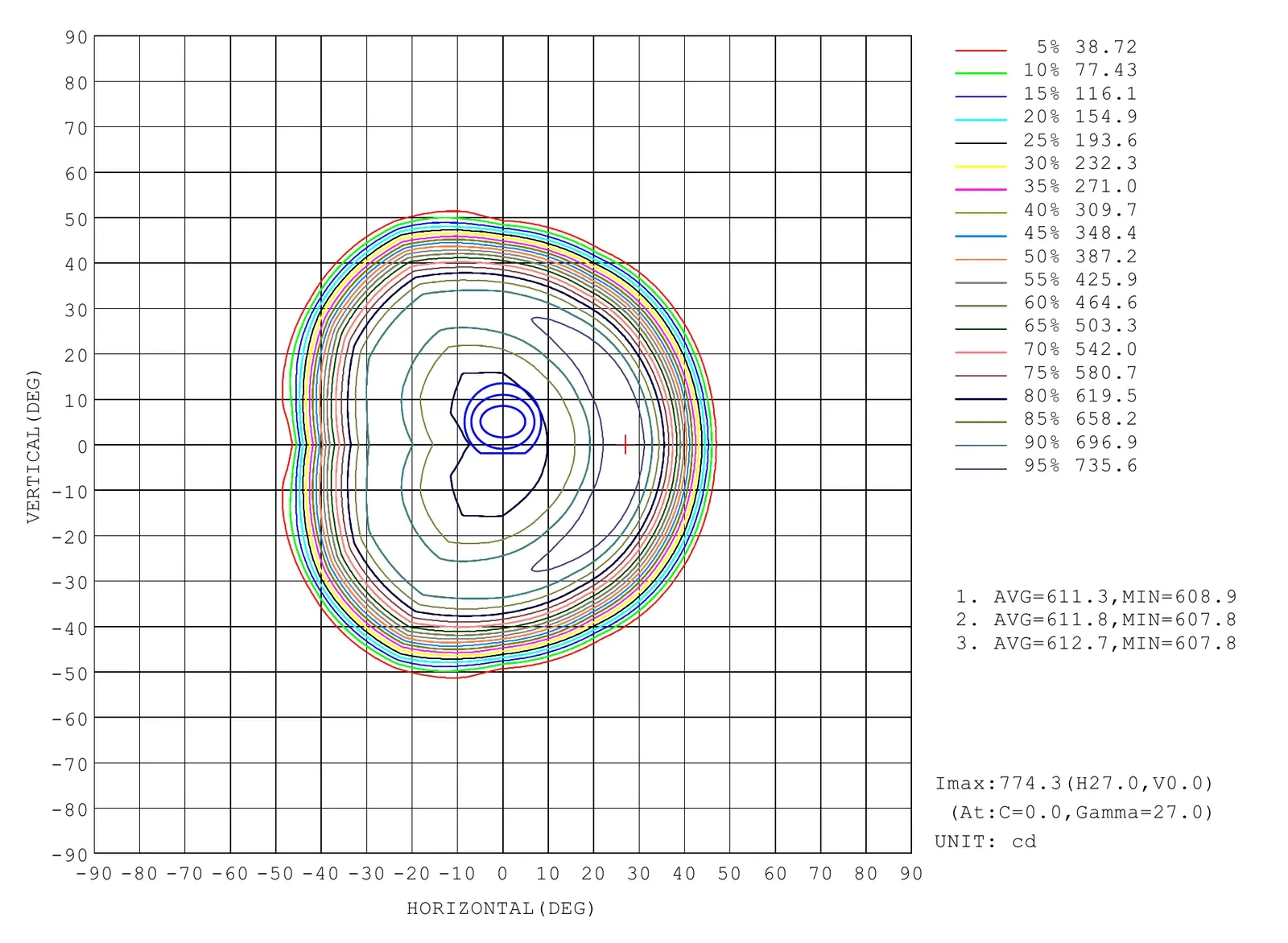Click the text '3. AVG=612.7,MIN=607.8'
The image size is (1288, 943).
pos(1096,644)
